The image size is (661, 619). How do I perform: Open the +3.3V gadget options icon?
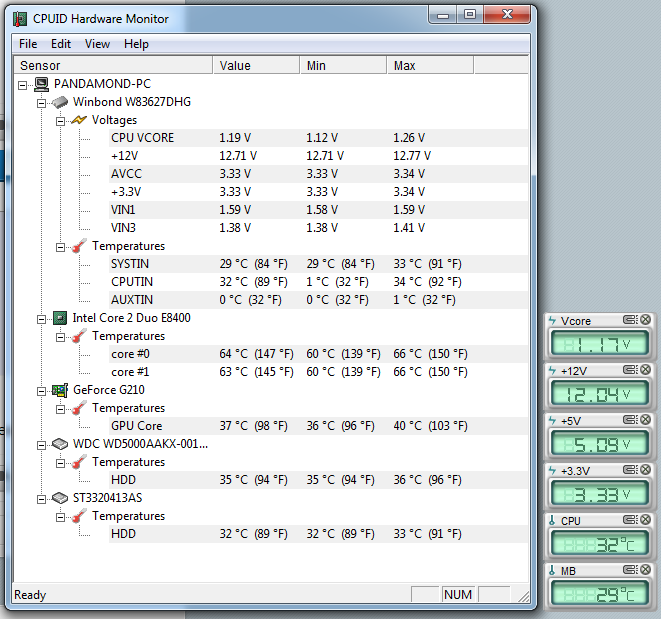[x=631, y=470]
